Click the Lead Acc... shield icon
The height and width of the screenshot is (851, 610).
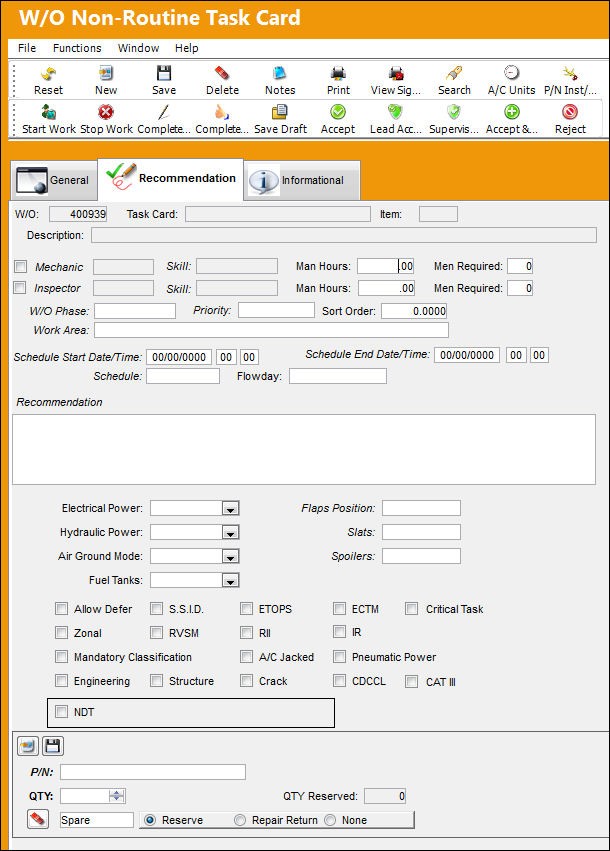pos(396,112)
